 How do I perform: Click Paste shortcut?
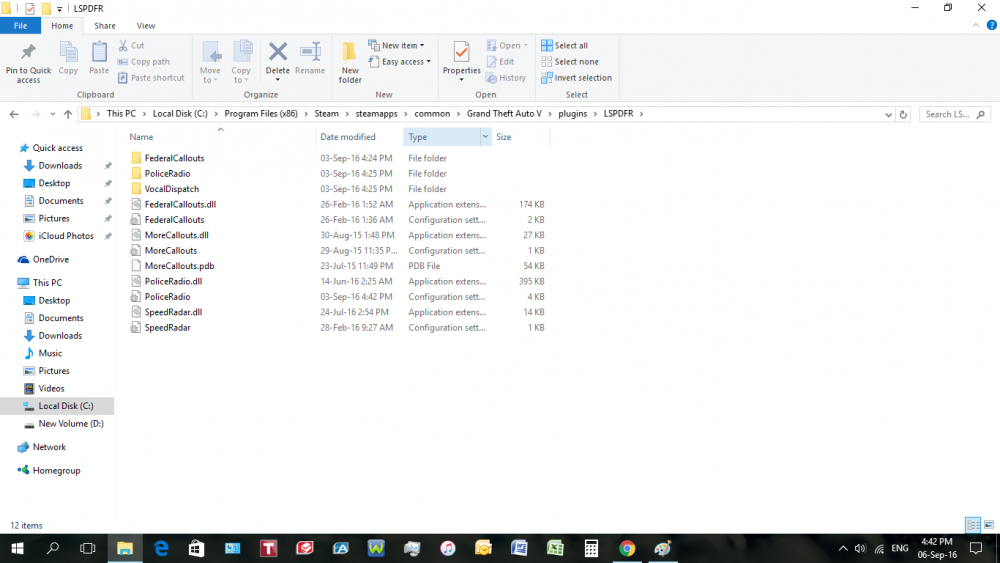coord(151,78)
